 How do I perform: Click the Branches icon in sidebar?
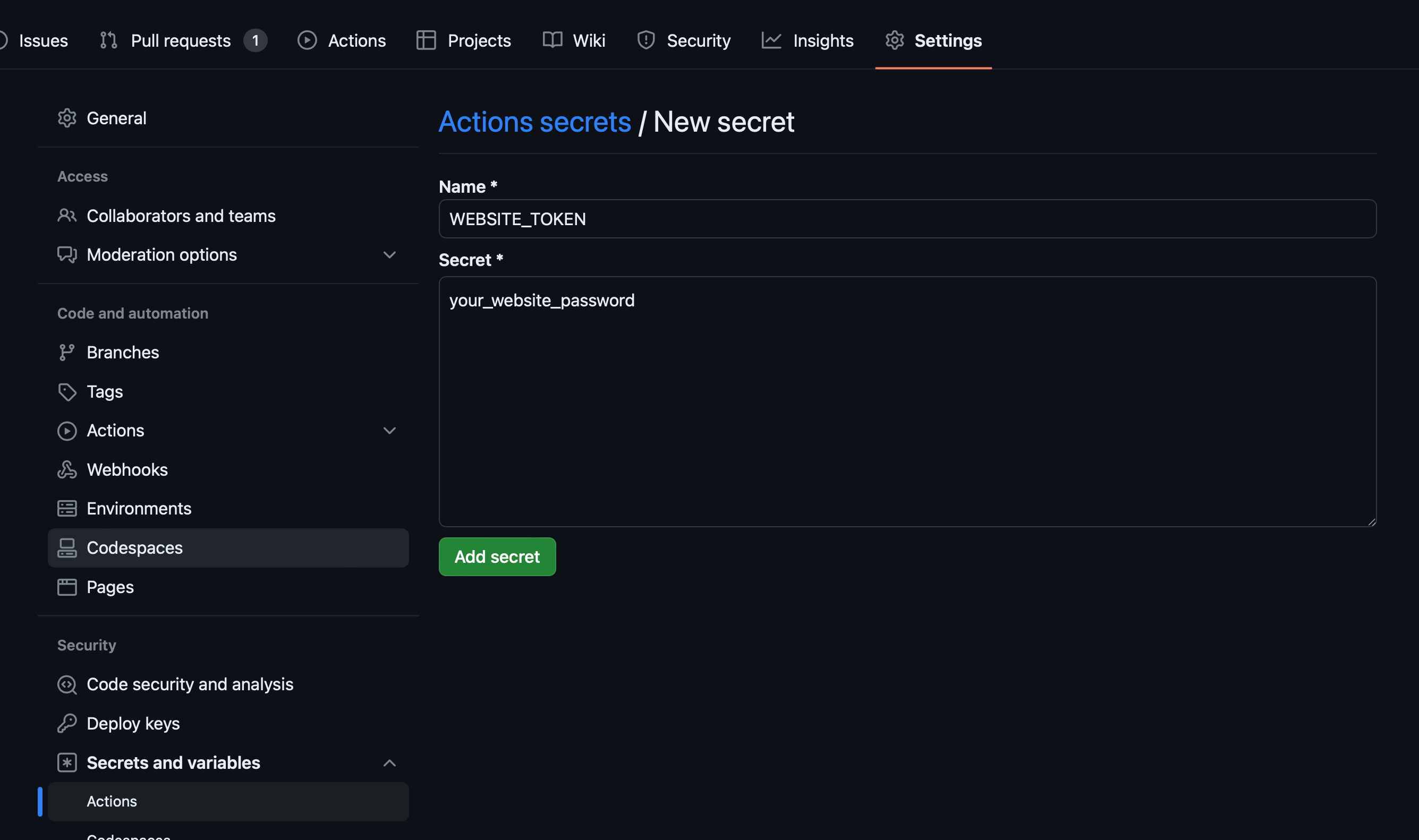(x=67, y=353)
